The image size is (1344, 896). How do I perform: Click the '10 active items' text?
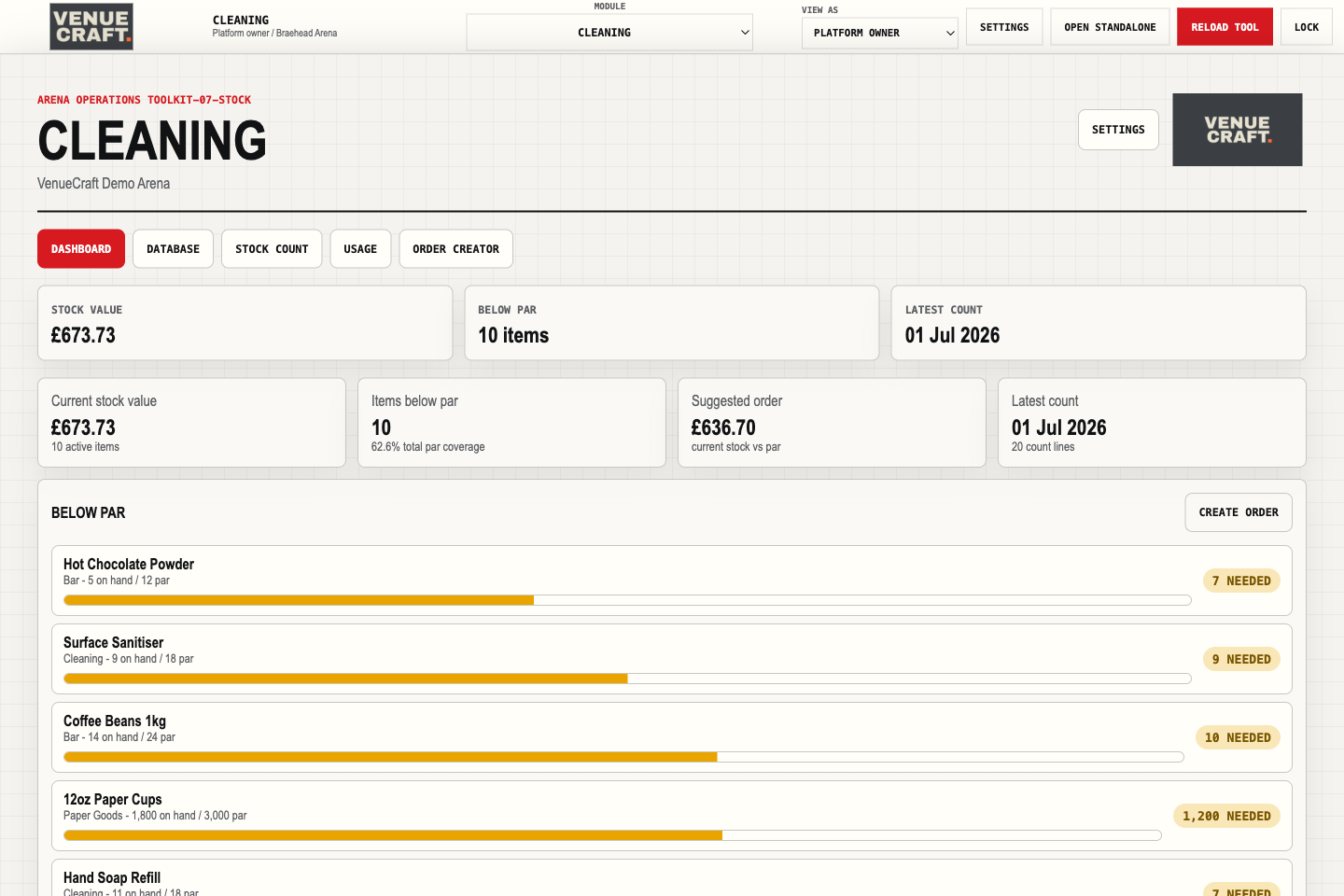point(85,447)
